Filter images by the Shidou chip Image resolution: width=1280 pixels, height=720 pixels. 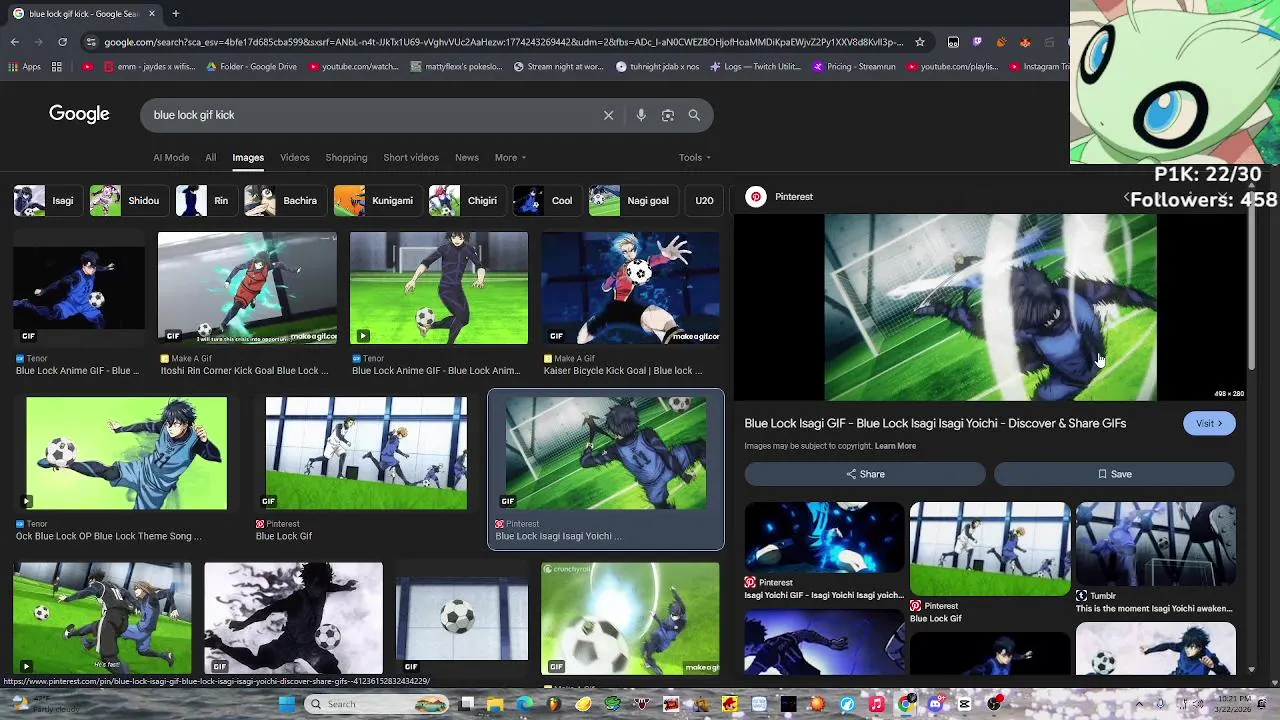tap(127, 201)
